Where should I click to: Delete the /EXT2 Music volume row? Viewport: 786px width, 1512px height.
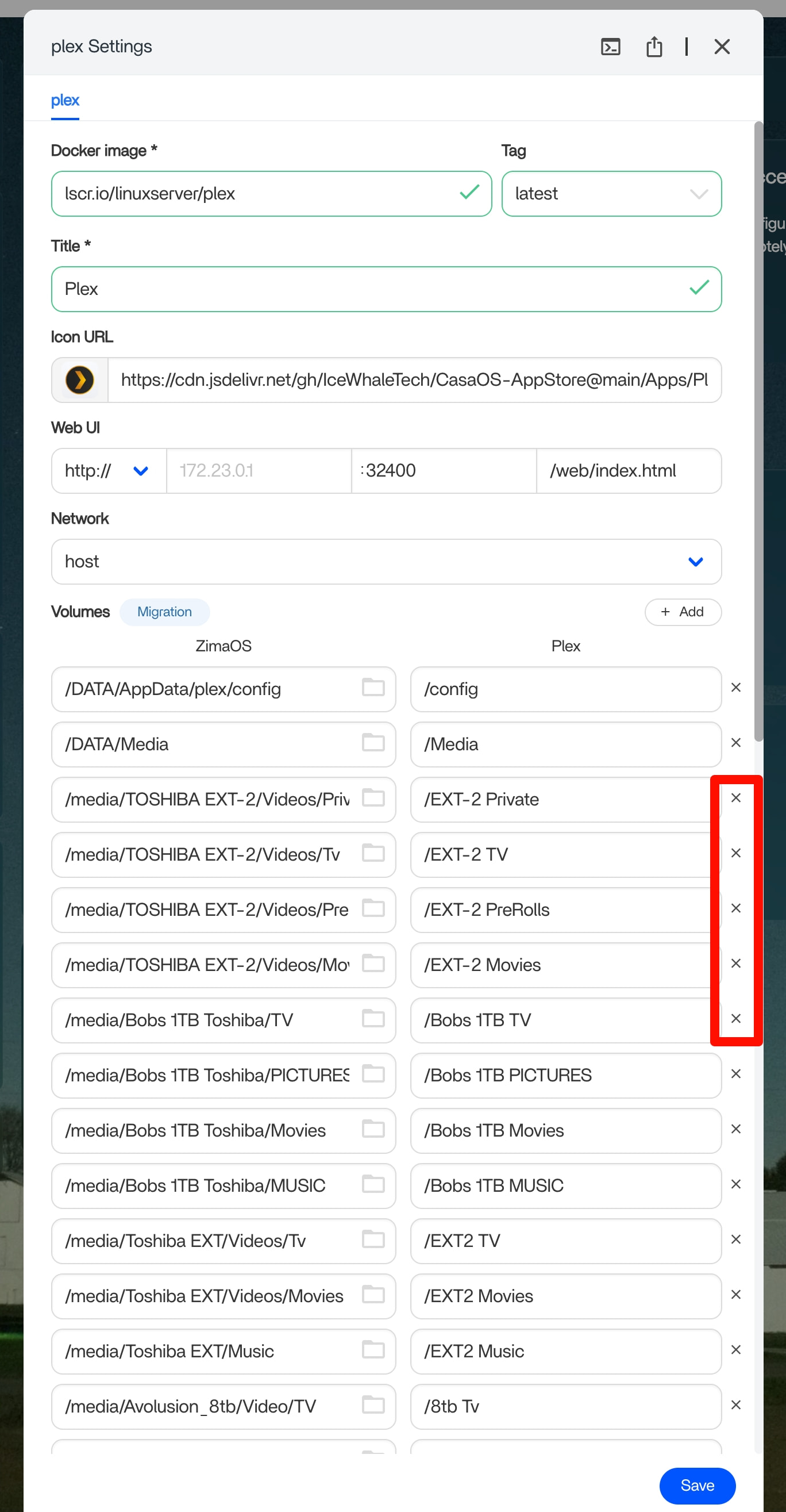735,1349
